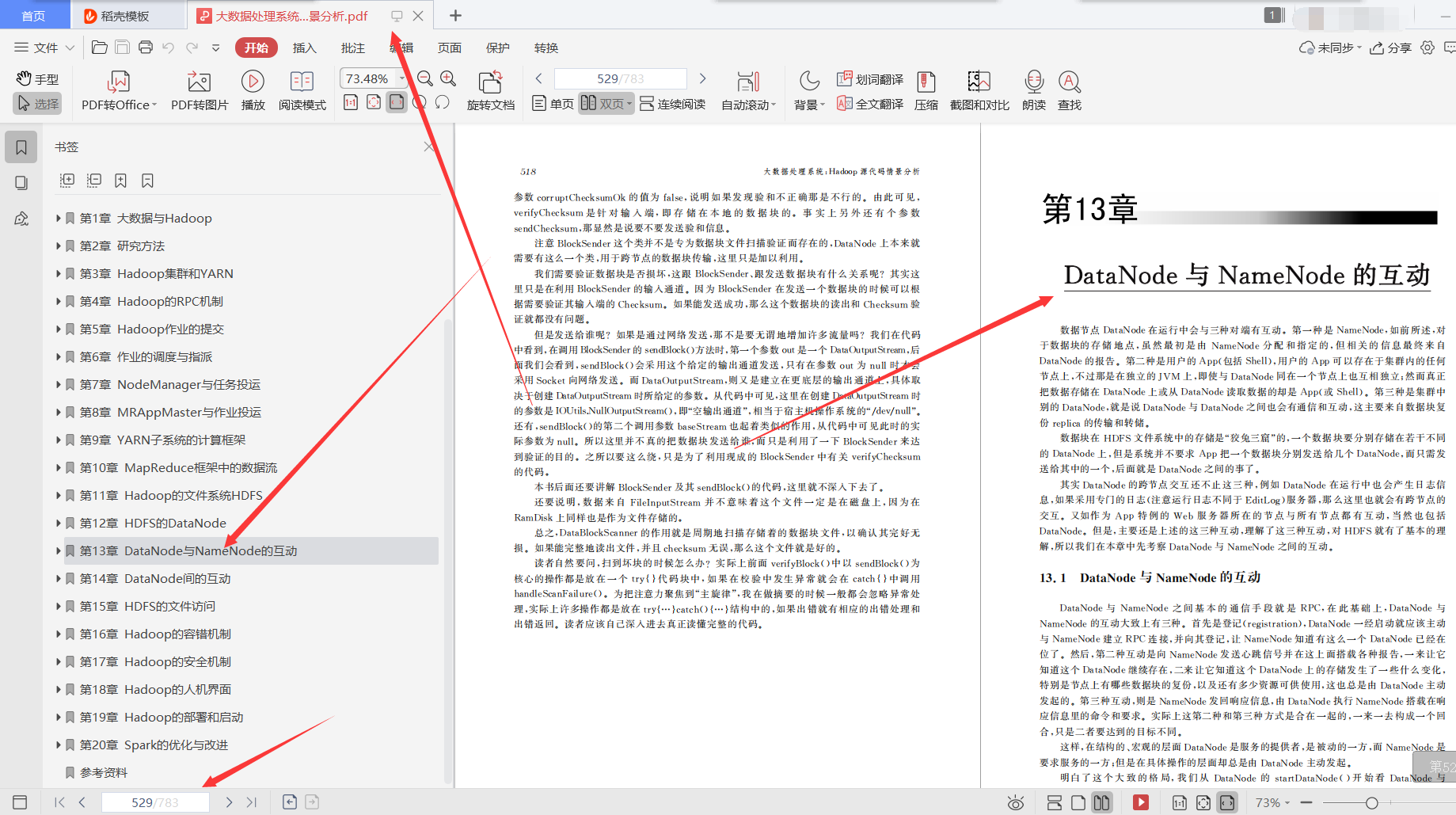This screenshot has width=1456, height=815.
Task: Open 截图和对比 screenshot compare tool
Action: tap(979, 91)
